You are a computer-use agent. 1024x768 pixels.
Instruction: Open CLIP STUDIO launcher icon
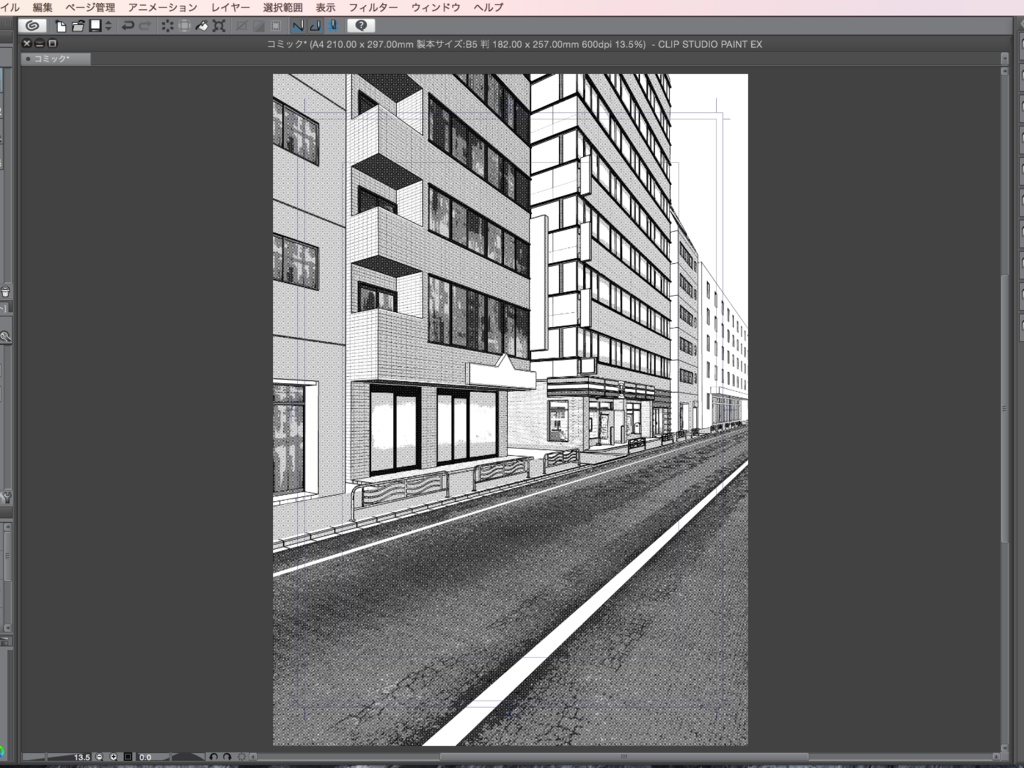pyautogui.click(x=32, y=25)
